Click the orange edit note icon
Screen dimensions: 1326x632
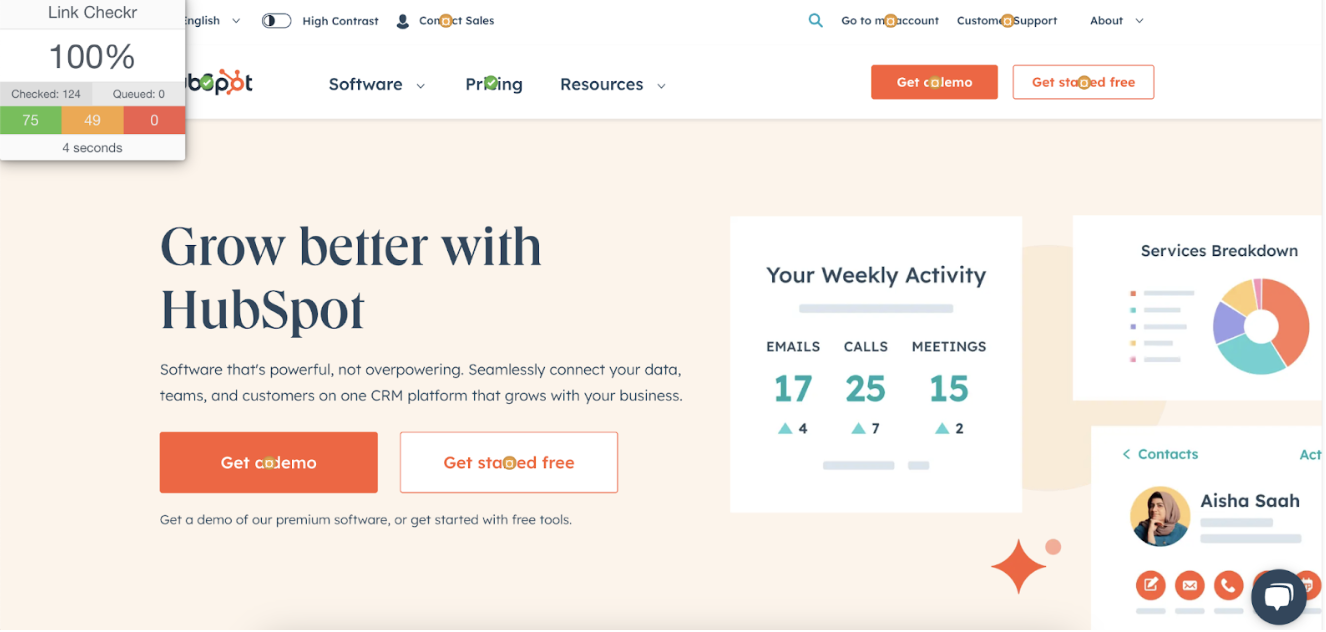click(1150, 585)
